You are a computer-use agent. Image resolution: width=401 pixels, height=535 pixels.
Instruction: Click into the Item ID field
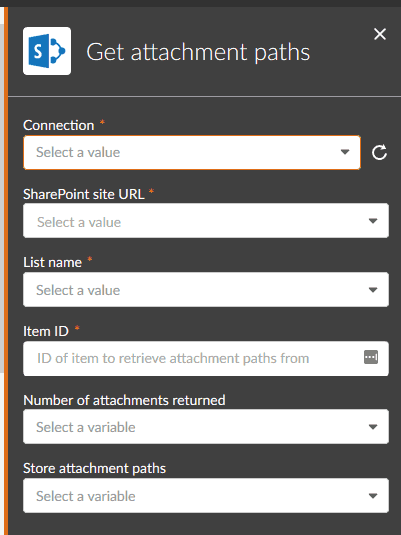(x=206, y=359)
